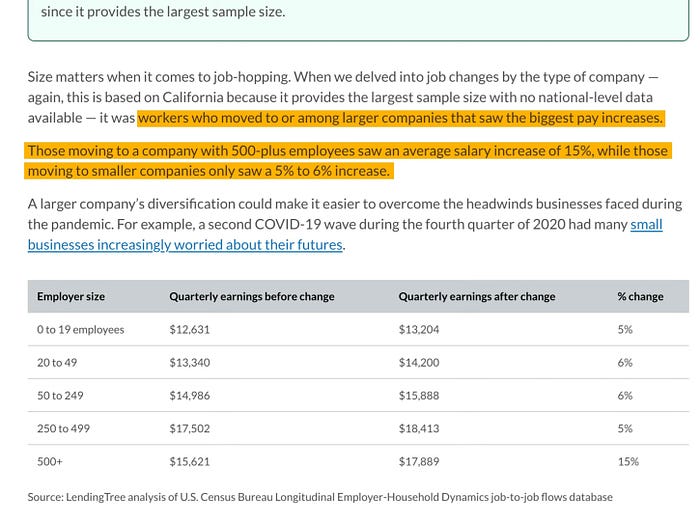Click highlighted text about biggest pay increases

(400, 118)
